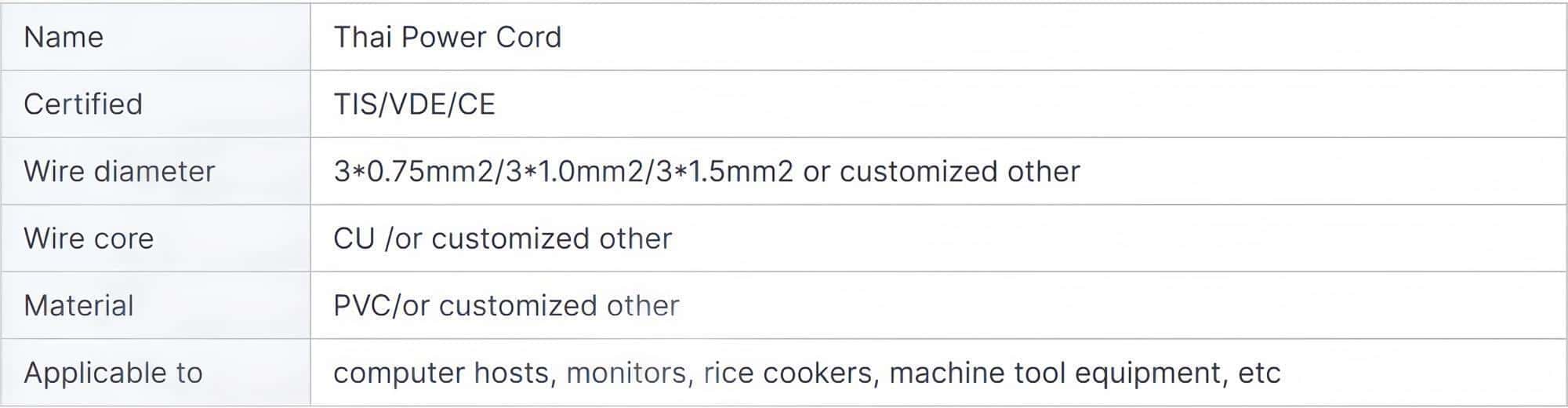Select the "Thai Power Cord" value cell
The height and width of the screenshot is (408, 1568).
pos(447,38)
